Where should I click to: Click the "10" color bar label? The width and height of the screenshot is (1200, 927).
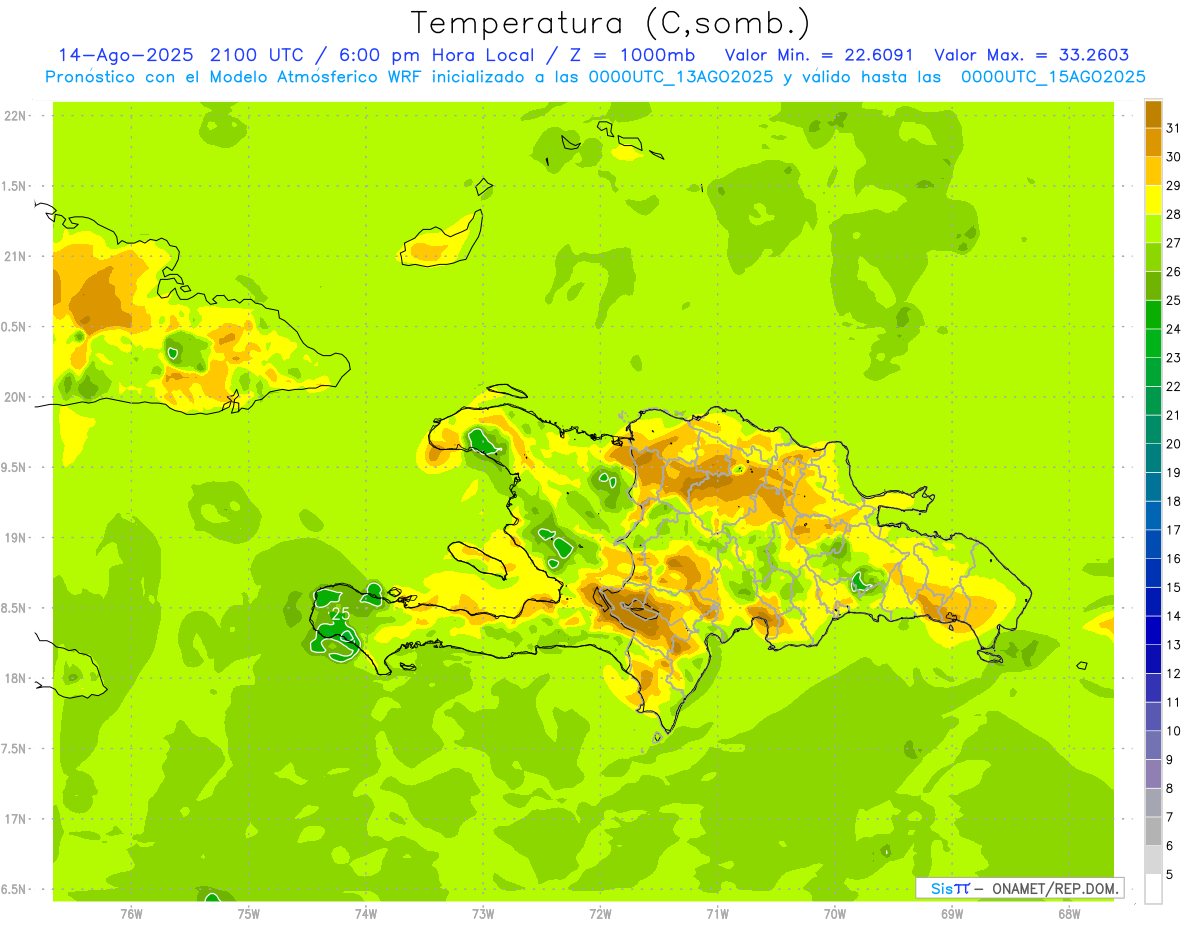coord(1174,731)
